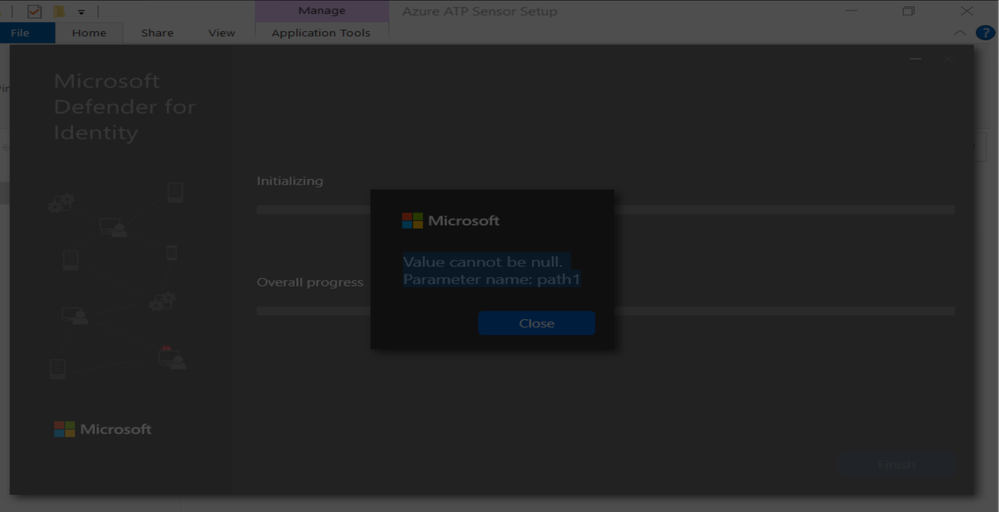The image size is (999, 512).
Task: Open the Quick Access Toolbar dropdown arrow
Action: coord(81,11)
